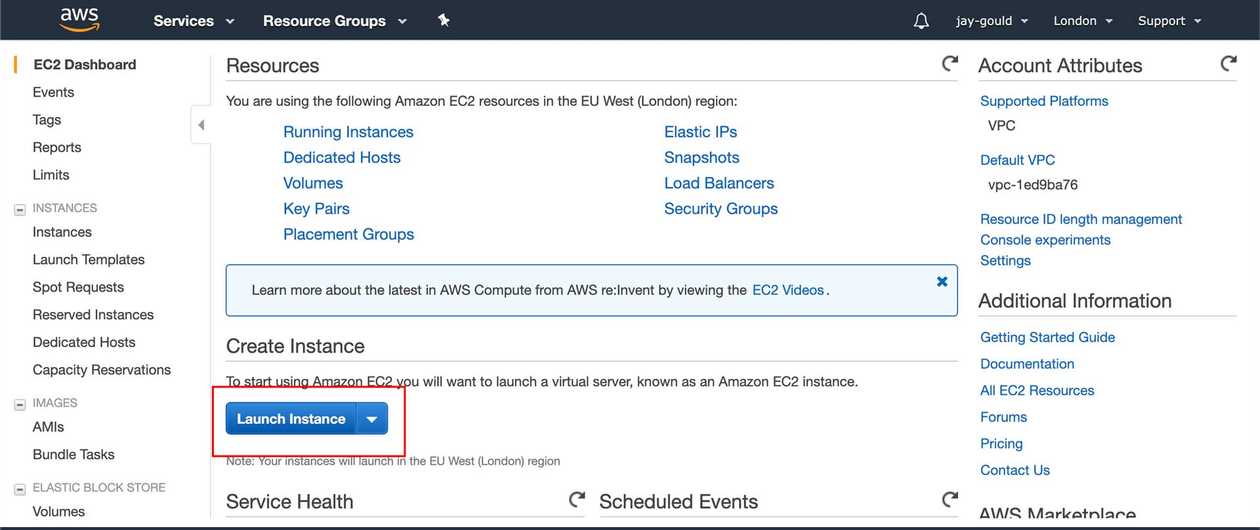Open the AWS logo home link
The height and width of the screenshot is (530, 1260).
pos(79,20)
